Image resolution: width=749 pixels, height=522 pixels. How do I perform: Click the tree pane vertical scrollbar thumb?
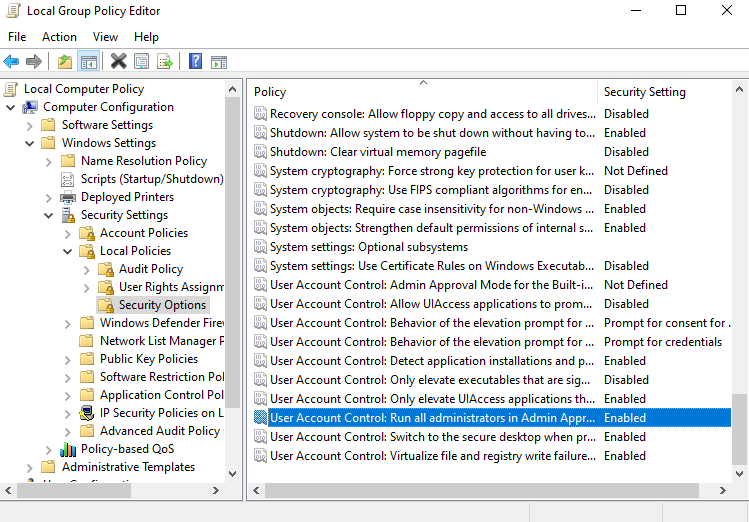click(x=233, y=252)
